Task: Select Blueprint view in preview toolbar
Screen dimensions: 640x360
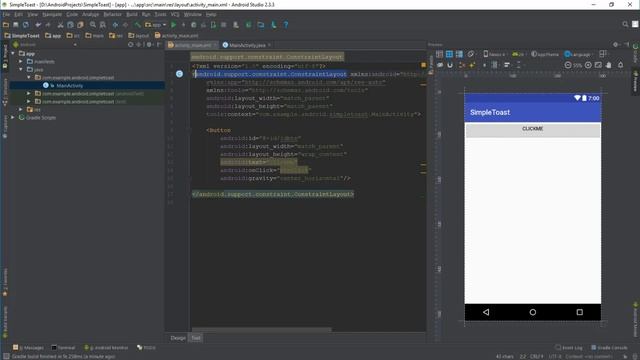Action: coord(449,54)
